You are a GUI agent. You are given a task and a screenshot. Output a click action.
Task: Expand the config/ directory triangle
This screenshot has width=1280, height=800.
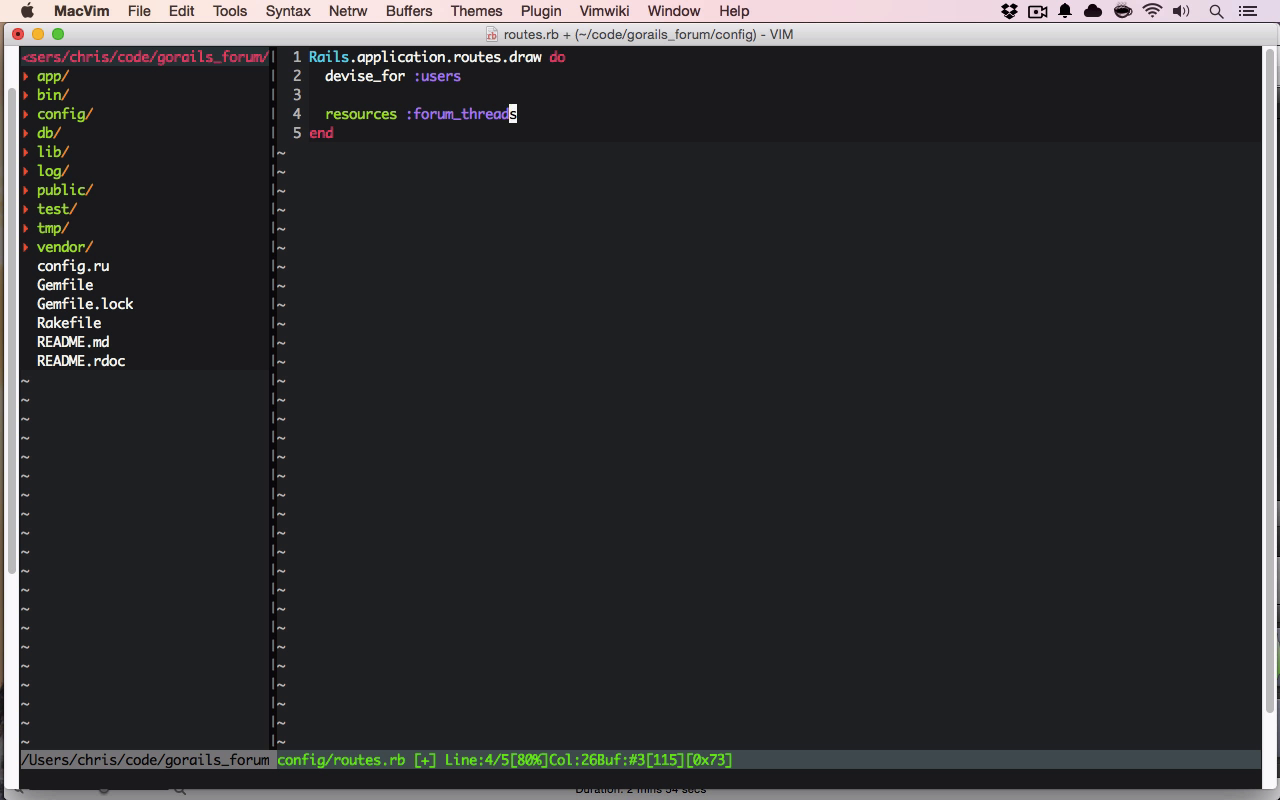(26, 114)
